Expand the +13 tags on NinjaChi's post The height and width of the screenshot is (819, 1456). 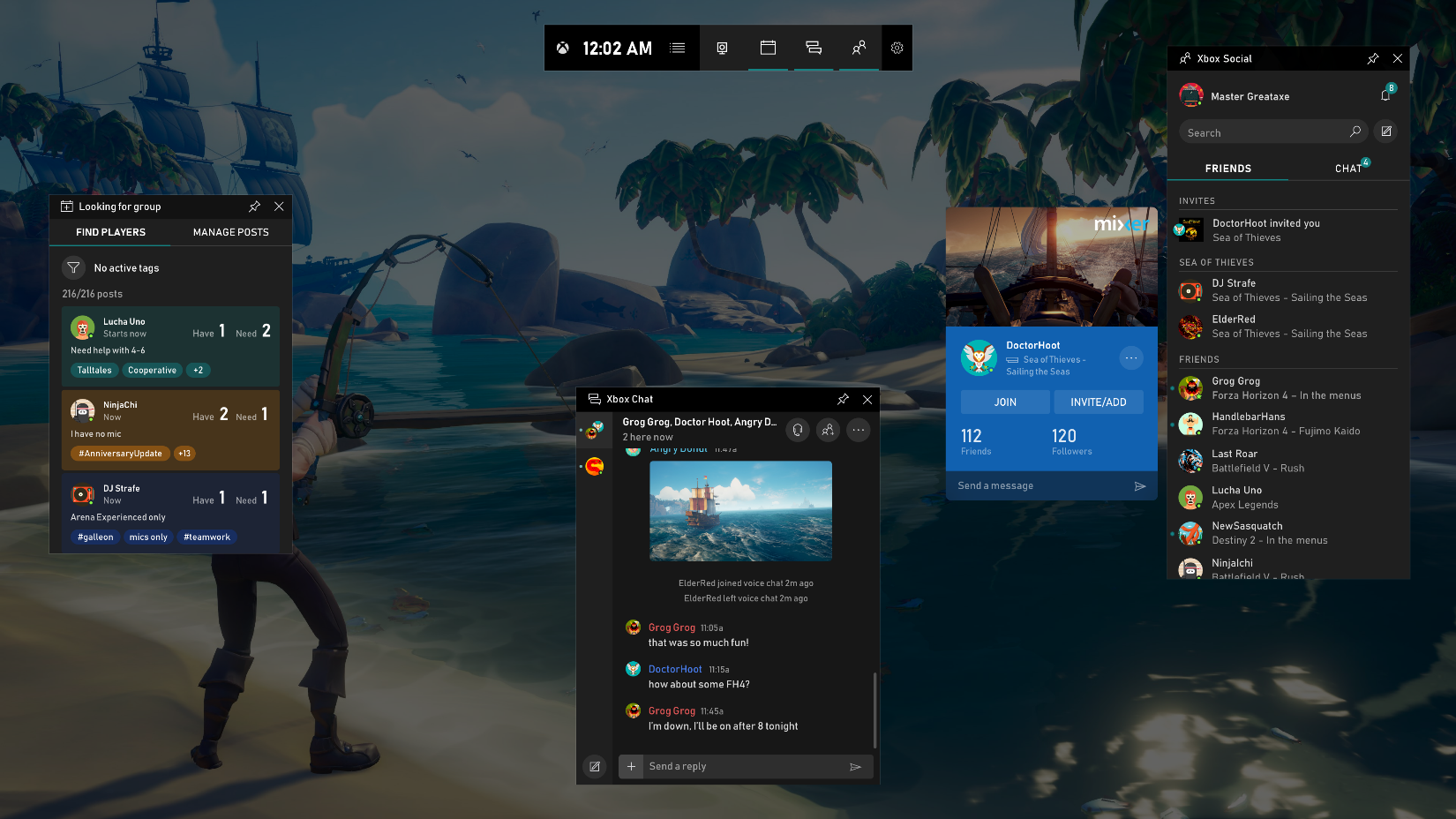[x=184, y=453]
